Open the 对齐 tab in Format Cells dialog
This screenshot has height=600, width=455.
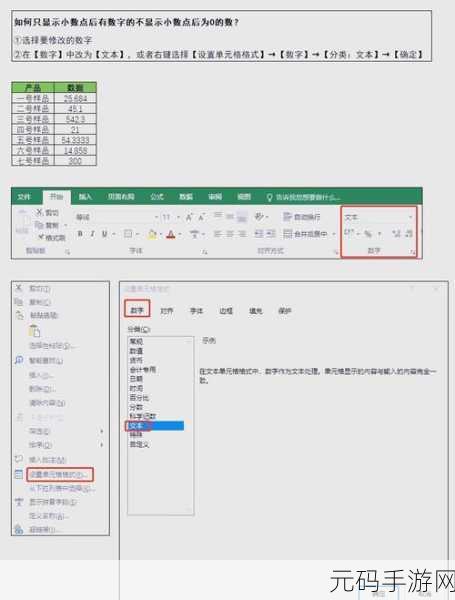(166, 311)
